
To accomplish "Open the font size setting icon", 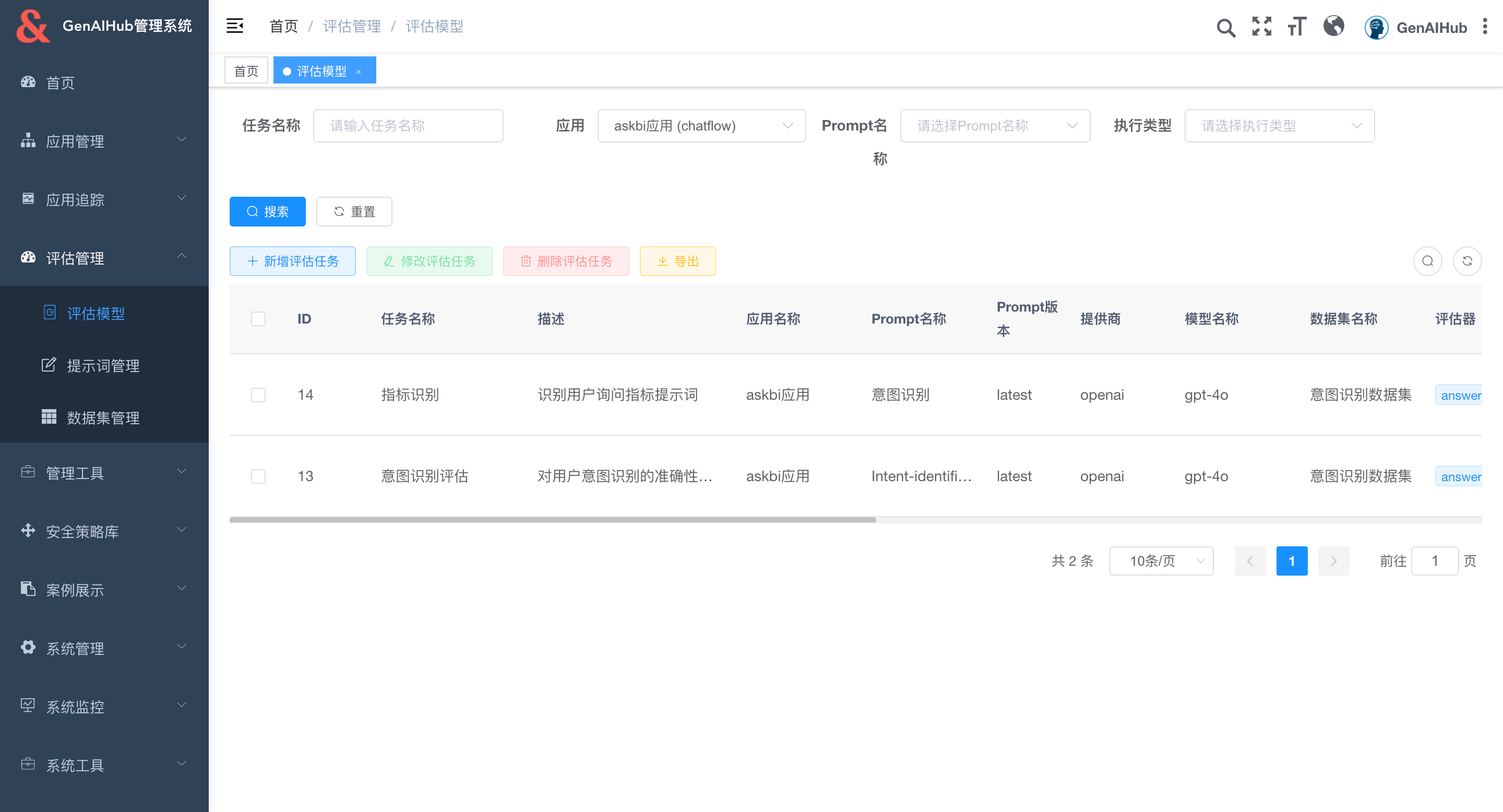I will (x=1297, y=26).
